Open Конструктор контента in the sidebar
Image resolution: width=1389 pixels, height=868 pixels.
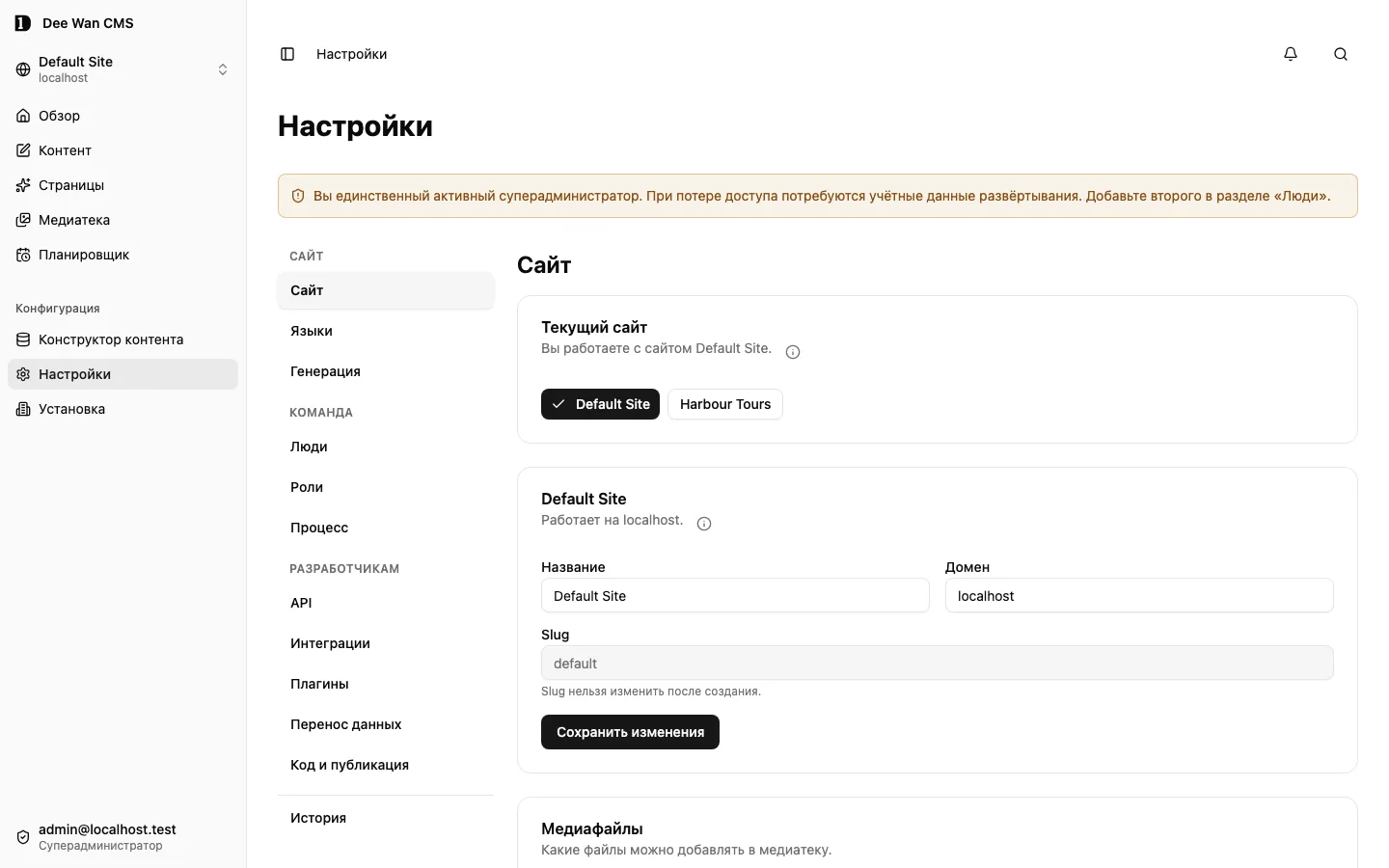[x=123, y=339]
